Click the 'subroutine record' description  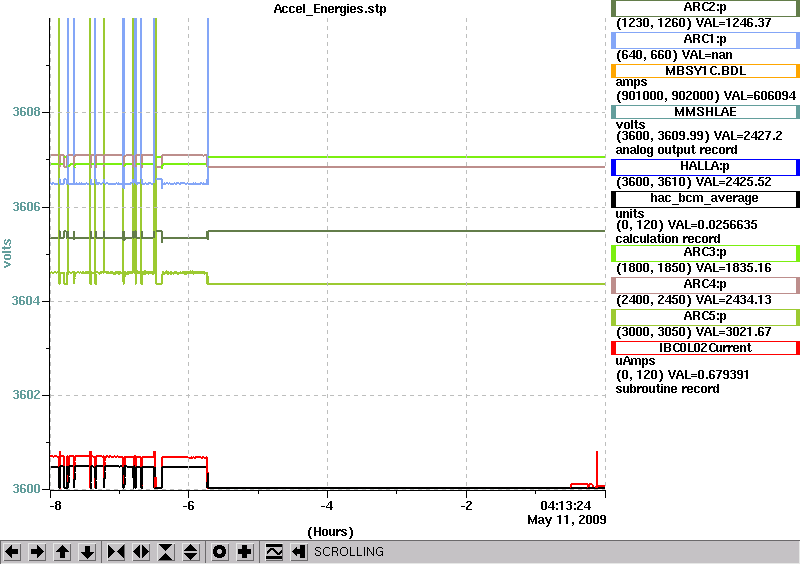(667, 389)
